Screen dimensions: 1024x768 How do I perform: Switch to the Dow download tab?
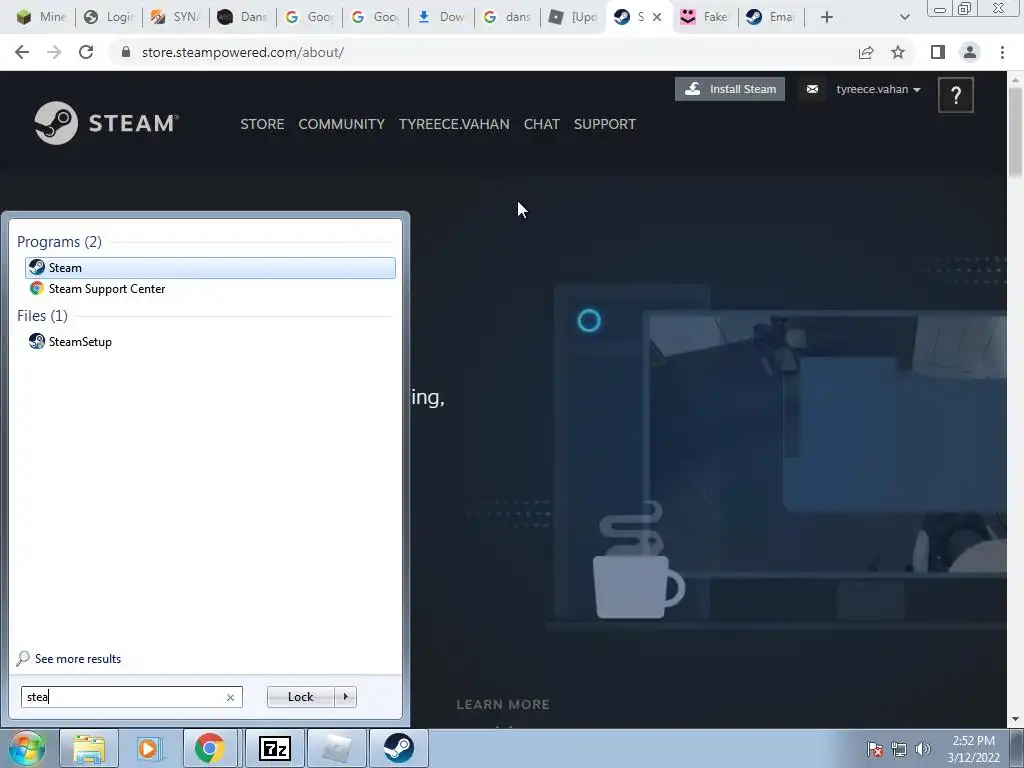point(441,17)
